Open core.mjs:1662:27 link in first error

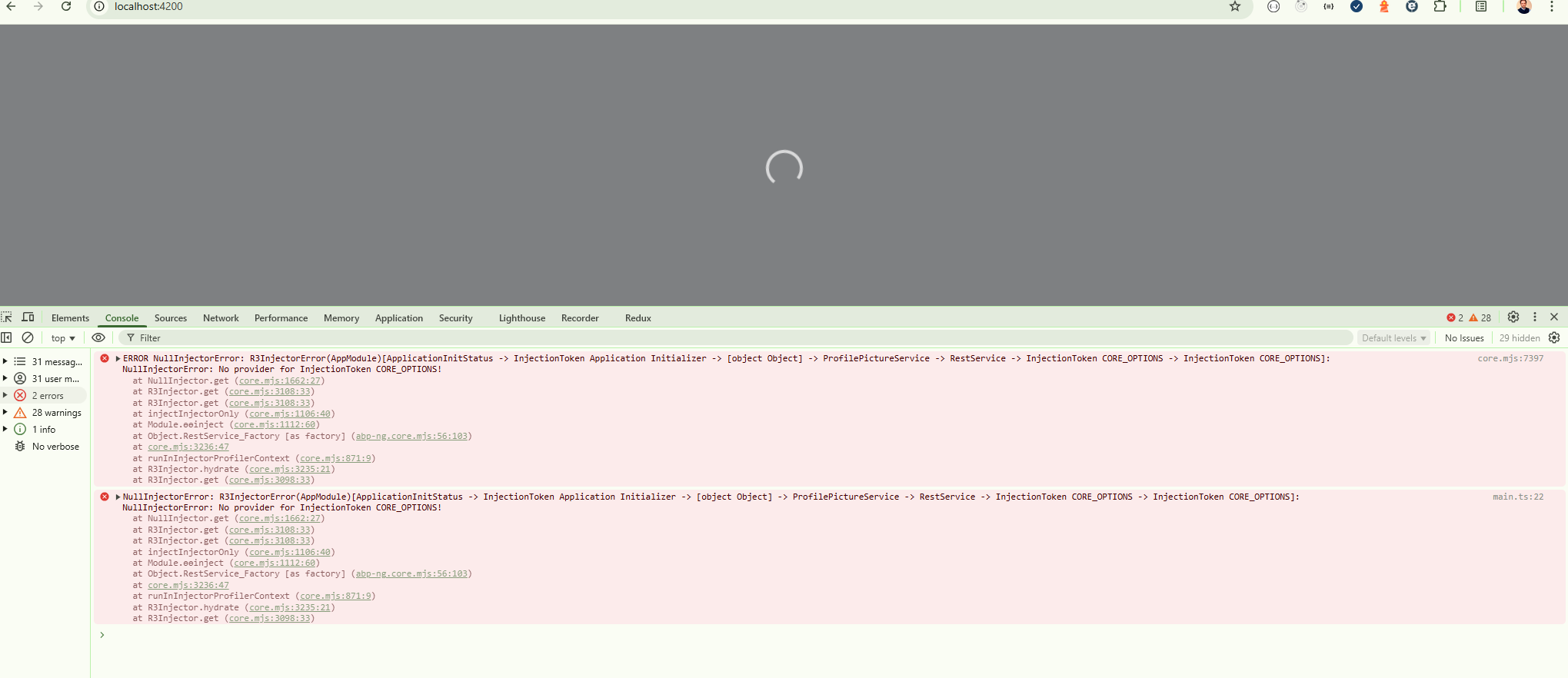(x=280, y=381)
